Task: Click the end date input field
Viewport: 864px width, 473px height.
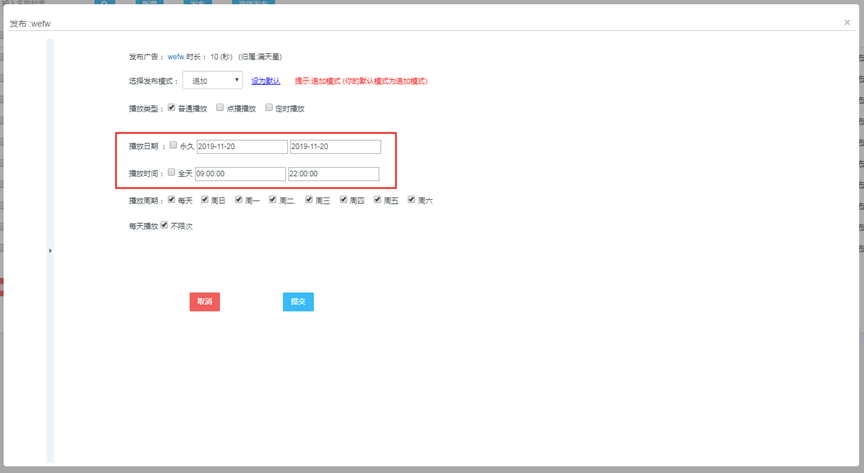Action: (x=334, y=147)
